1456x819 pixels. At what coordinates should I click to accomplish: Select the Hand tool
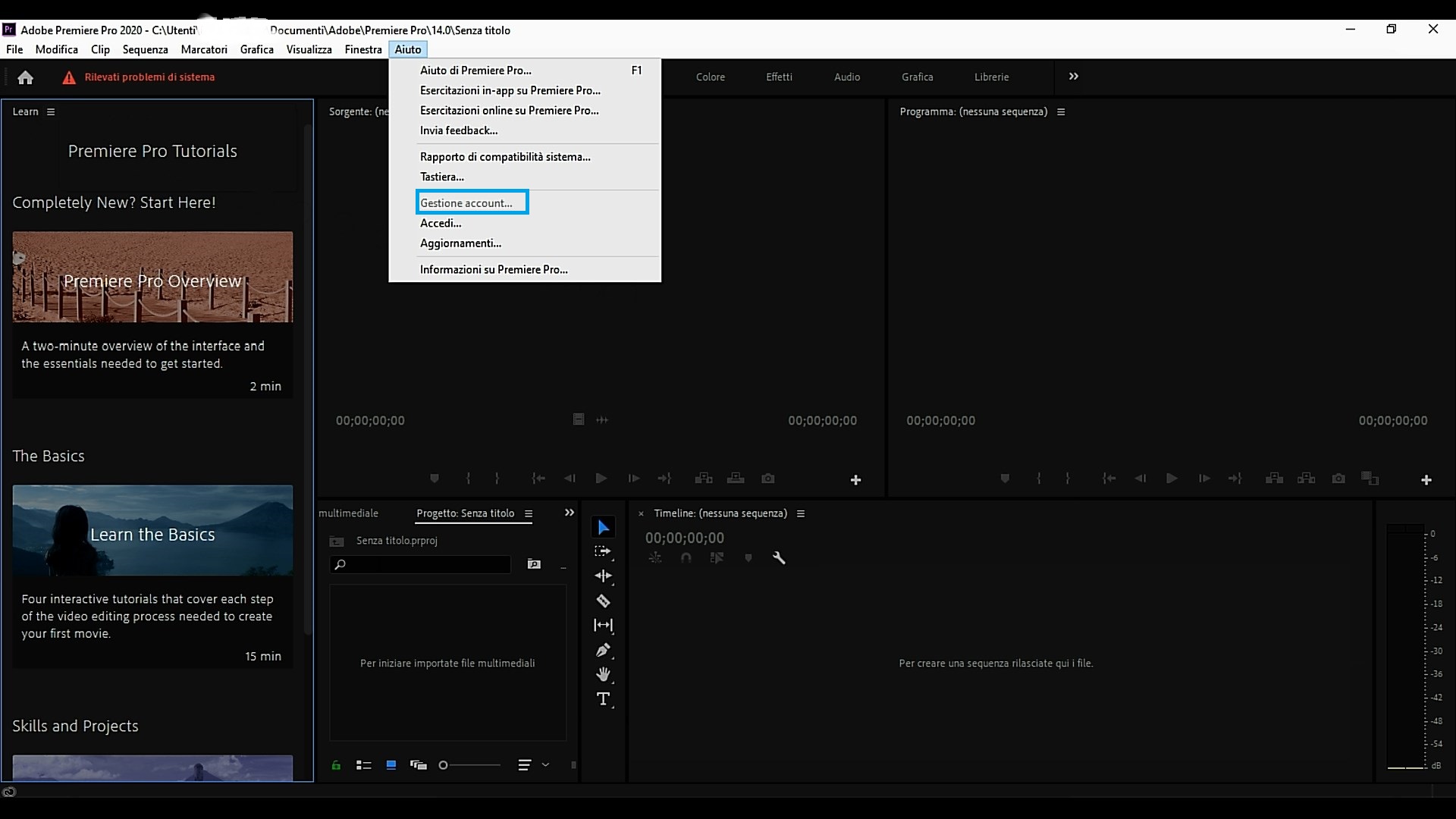(x=603, y=674)
